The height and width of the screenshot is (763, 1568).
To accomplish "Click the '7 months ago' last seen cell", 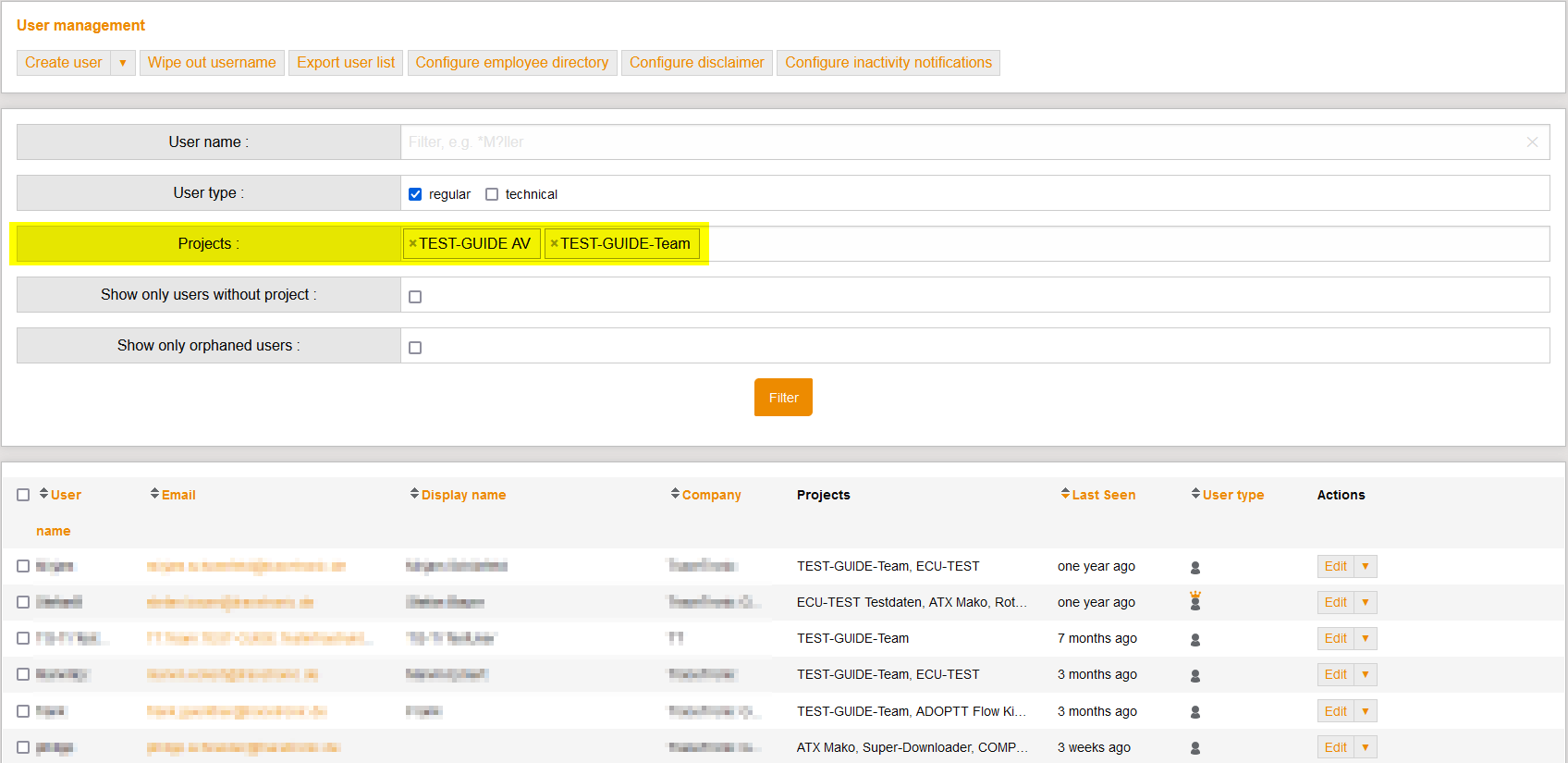I will (1097, 638).
